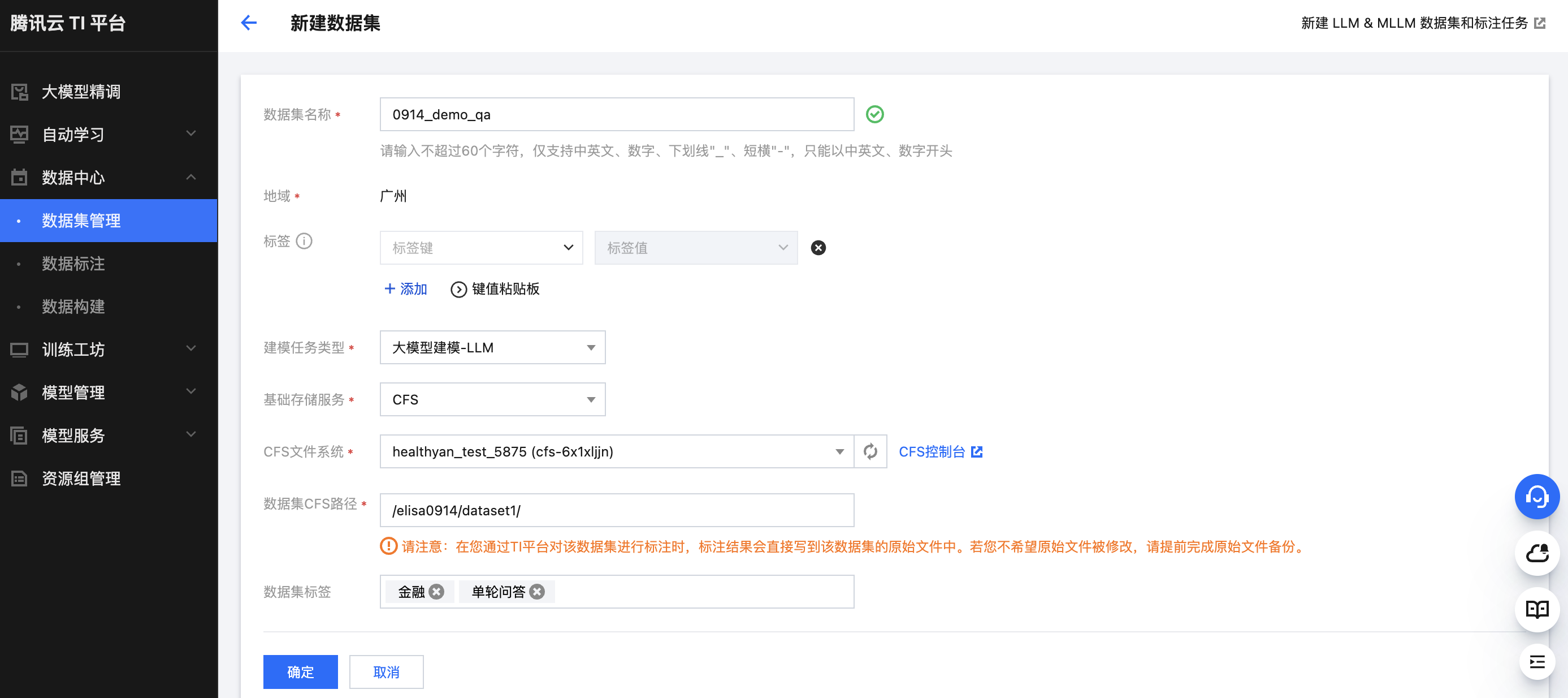Collapse the 数据中心 menu chevron
This screenshot has width=1568, height=698.
(x=191, y=177)
